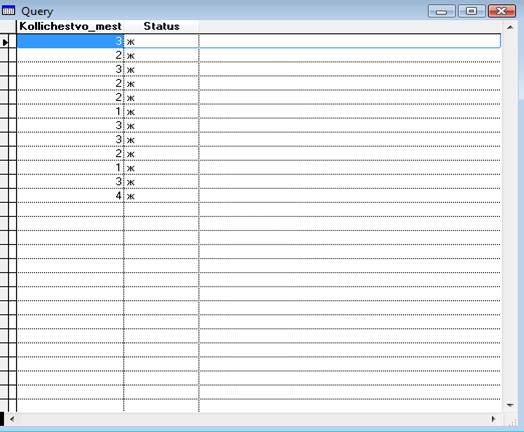Click the second row's cell with value 2
The width and height of the screenshot is (524, 432).
[x=70, y=55]
